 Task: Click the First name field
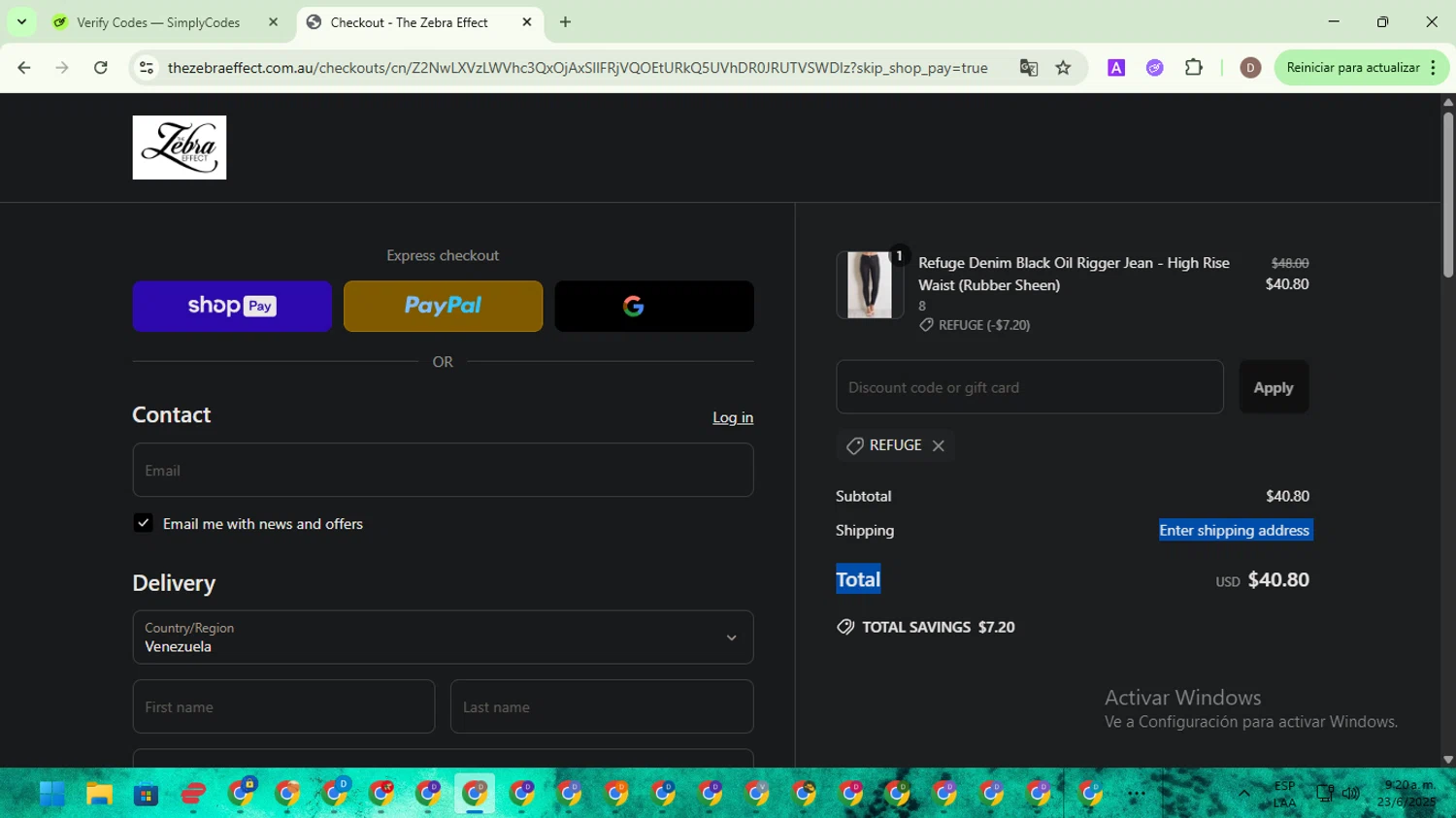click(x=283, y=706)
